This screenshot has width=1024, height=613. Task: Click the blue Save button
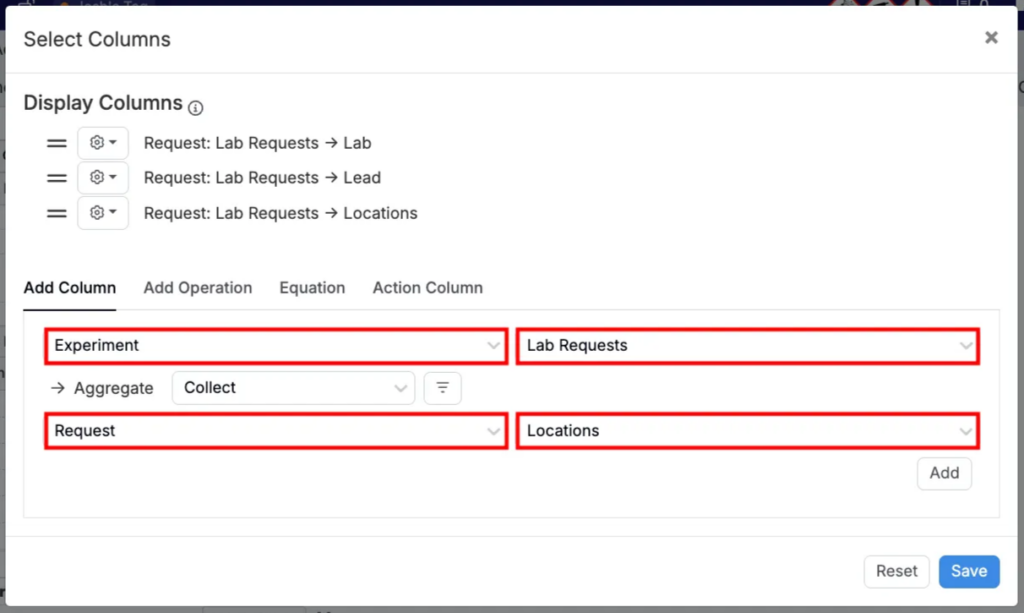click(x=968, y=571)
